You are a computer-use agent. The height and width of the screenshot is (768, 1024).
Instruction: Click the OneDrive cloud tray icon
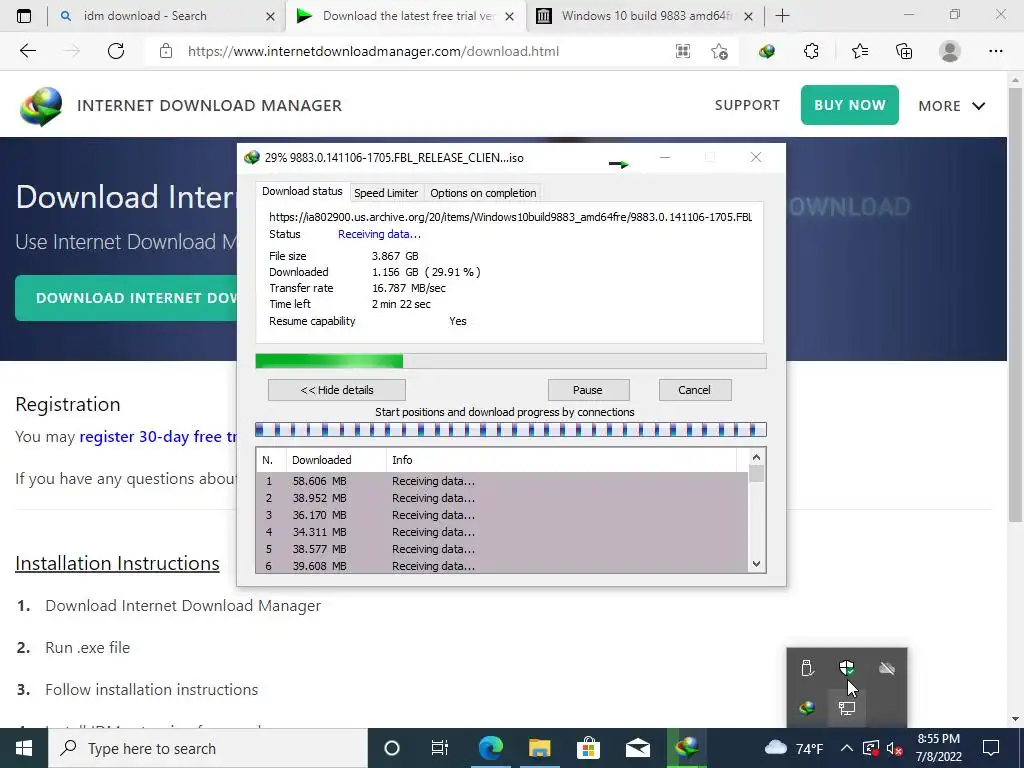pos(886,668)
